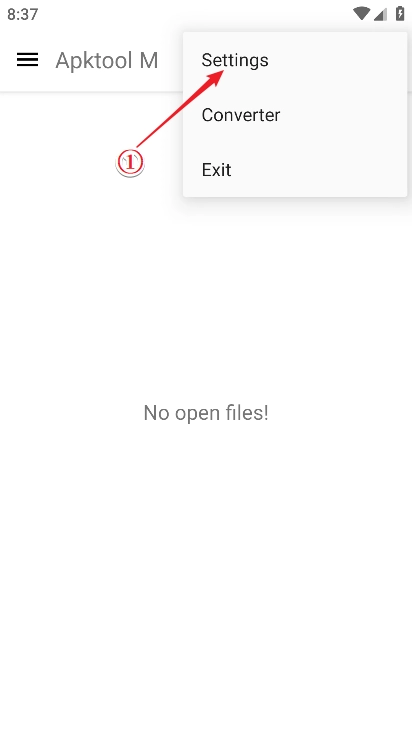Tap the Wi-Fi status icon
This screenshot has height=732, width=412.
tap(361, 14)
